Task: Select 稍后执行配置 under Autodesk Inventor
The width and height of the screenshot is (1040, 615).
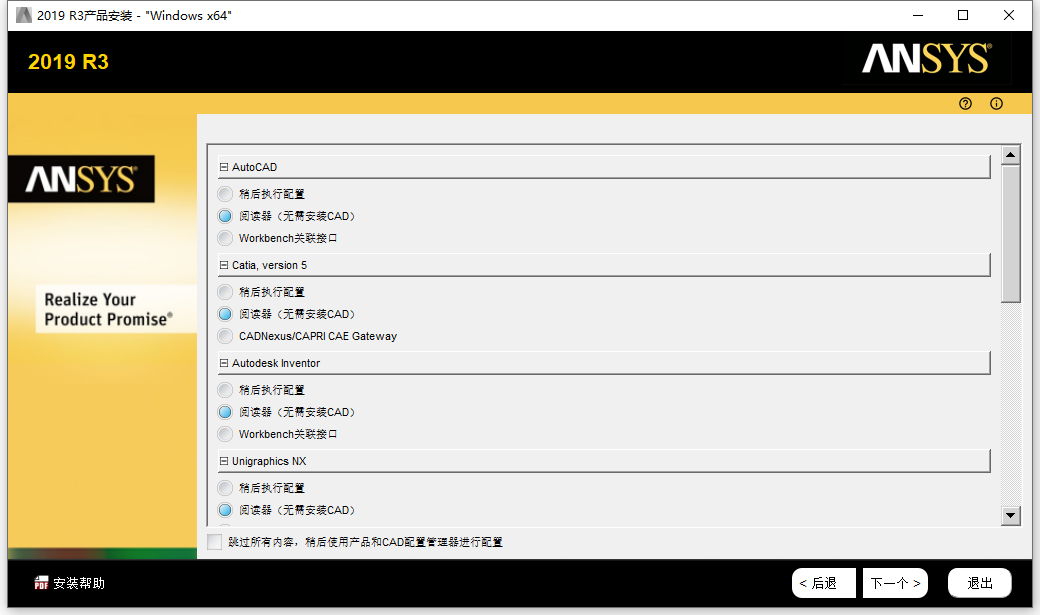Action: (225, 390)
